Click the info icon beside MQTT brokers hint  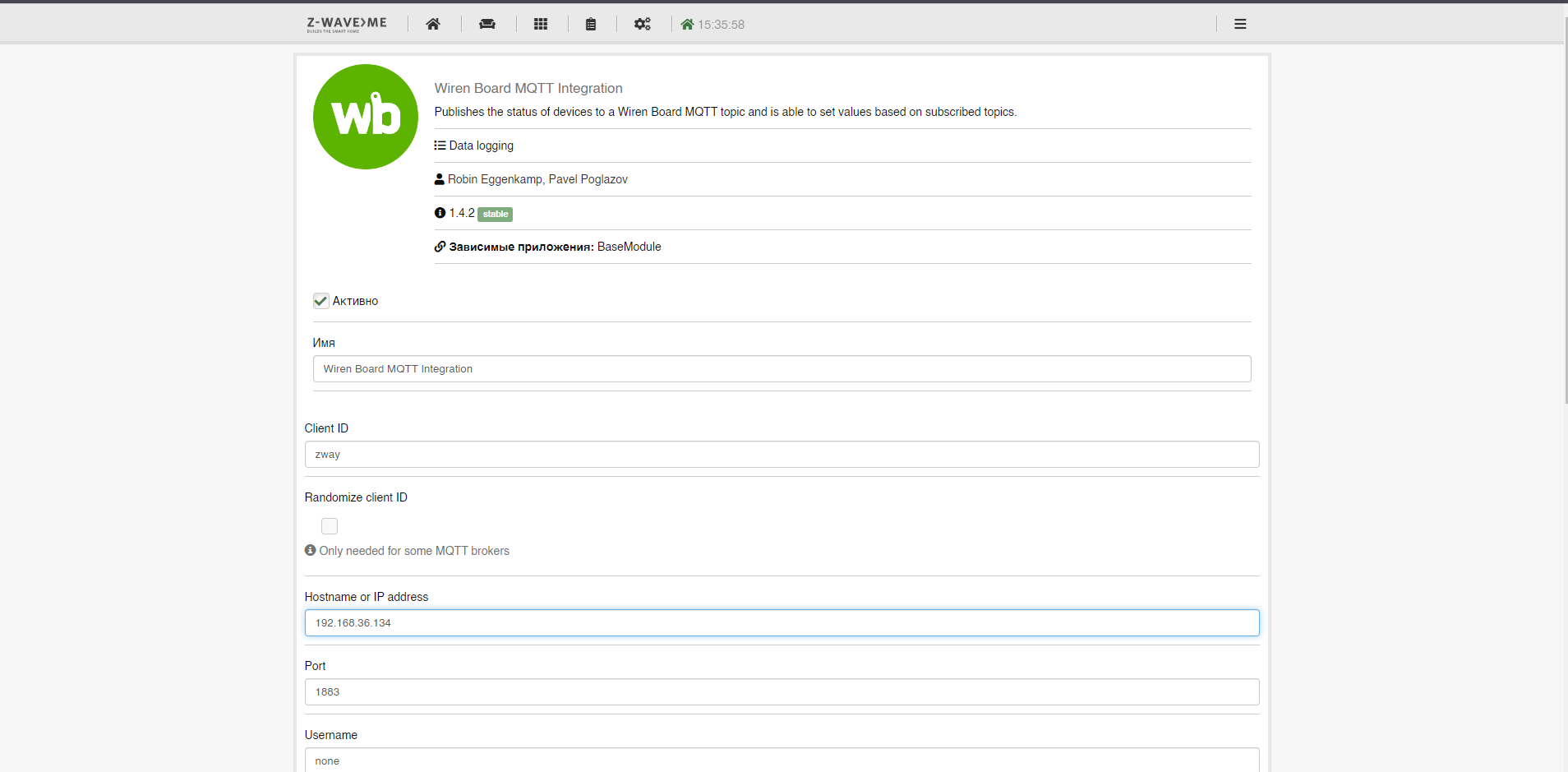310,550
